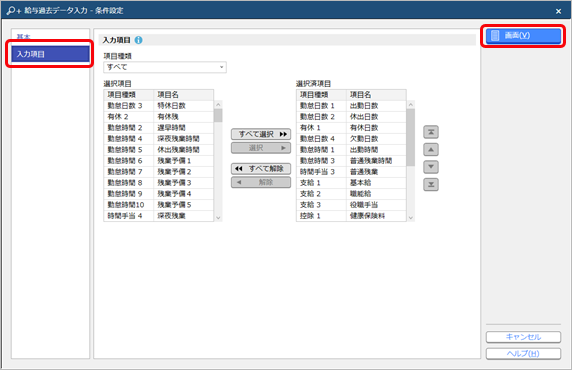
Task: Select 出勤日数 row in 選択済項目 list
Action: click(x=351, y=106)
